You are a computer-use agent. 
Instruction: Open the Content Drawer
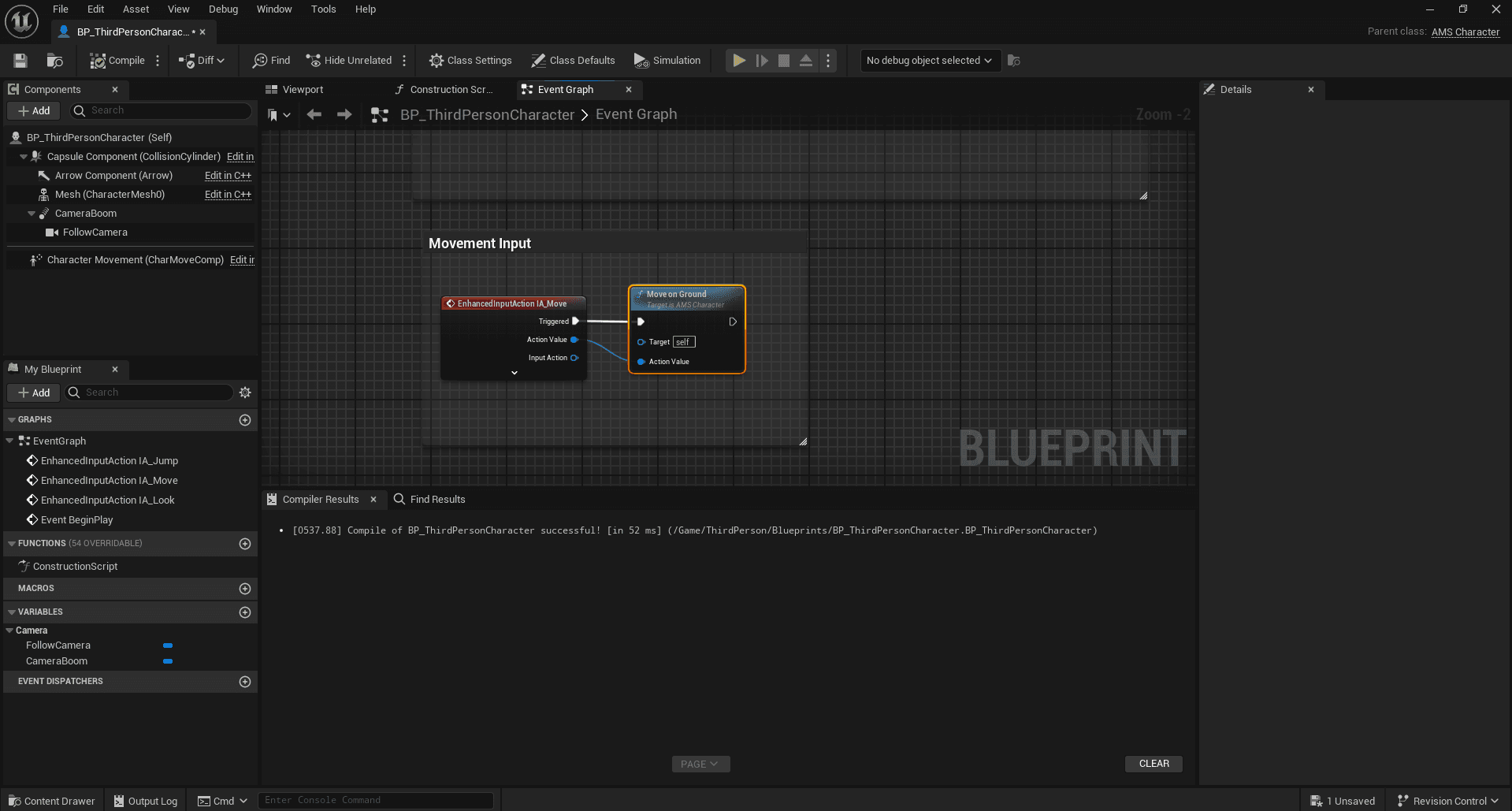click(x=51, y=801)
